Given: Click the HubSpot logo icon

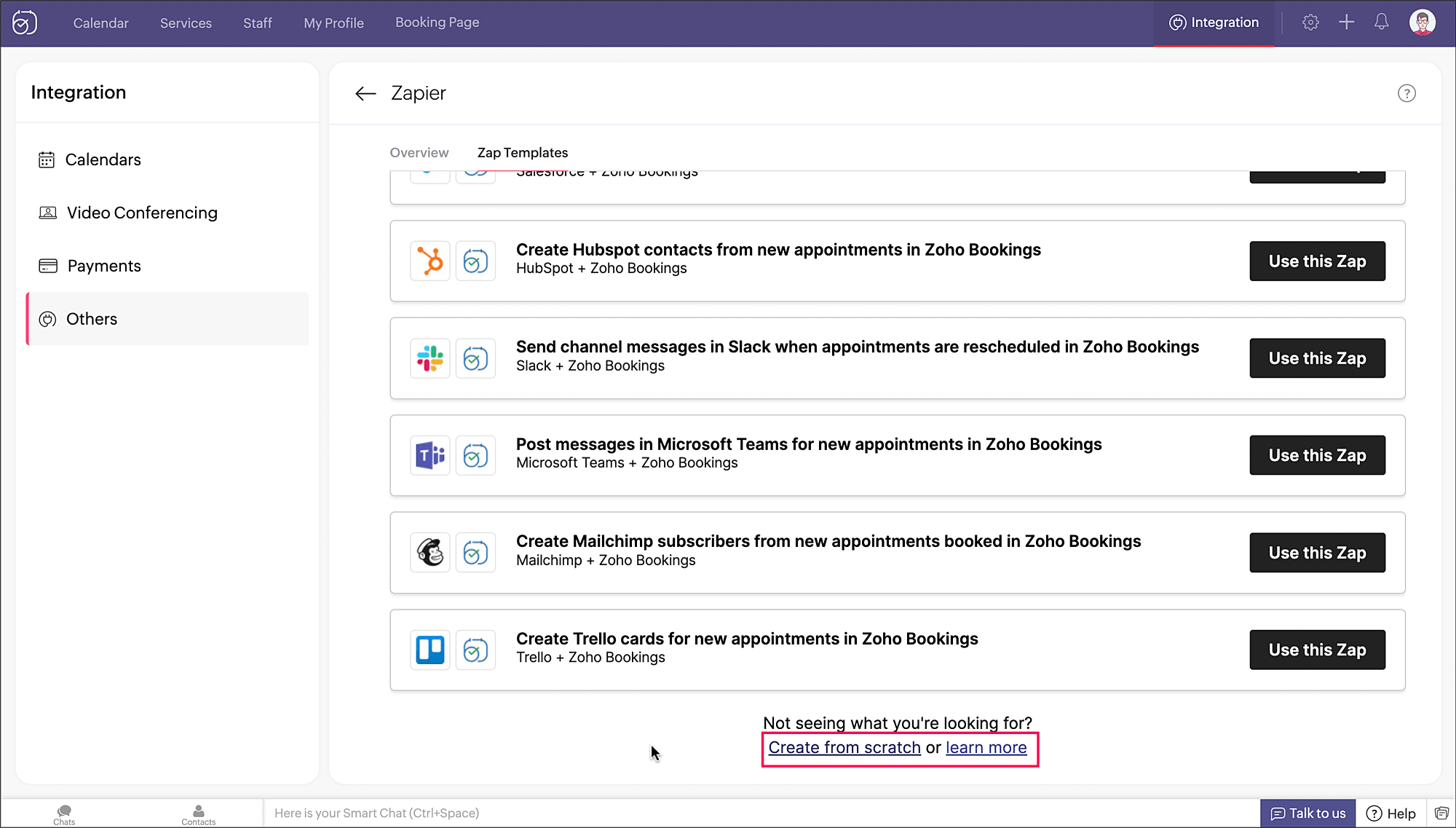Looking at the screenshot, I should 430,261.
